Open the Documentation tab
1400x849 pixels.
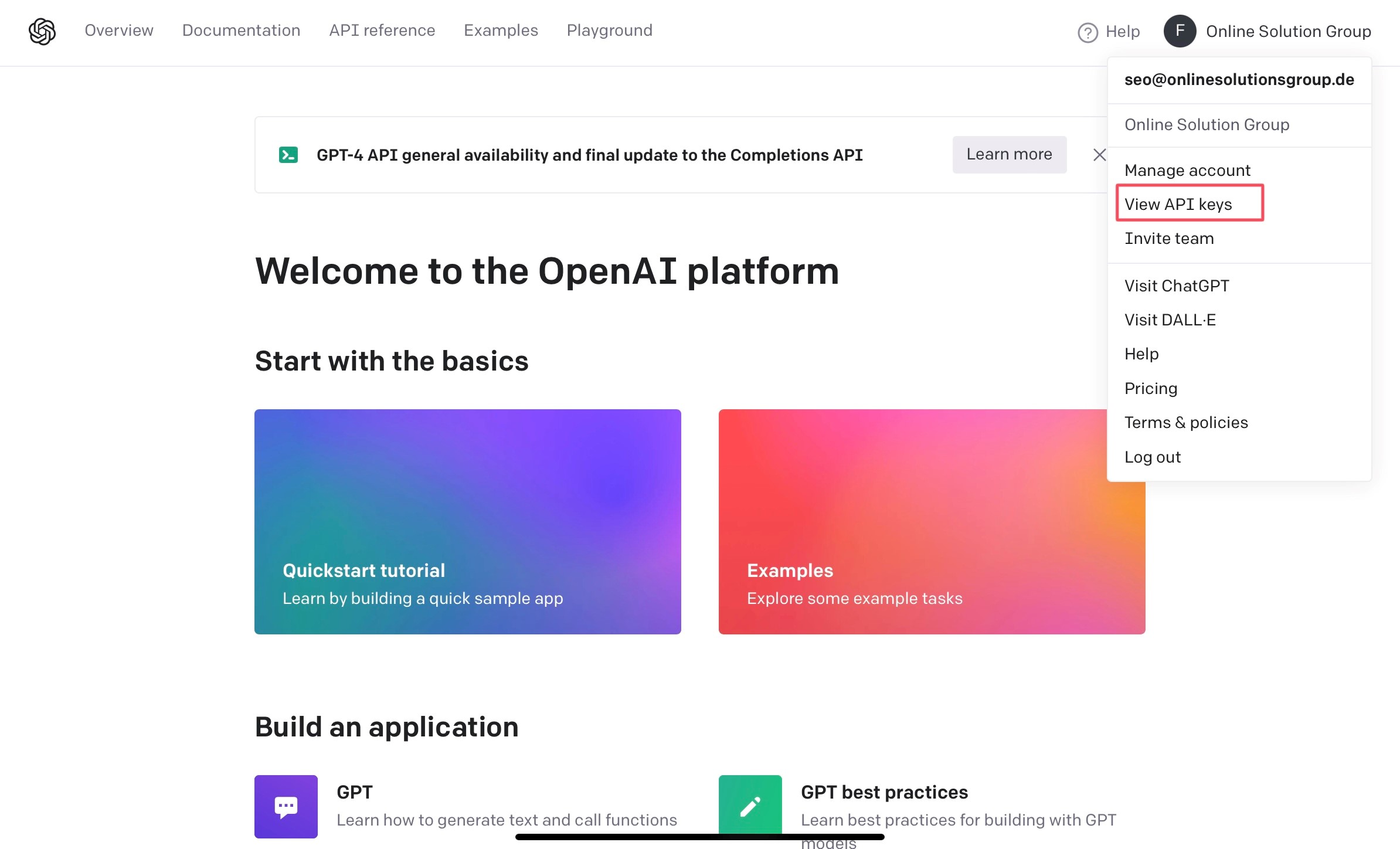[242, 30]
